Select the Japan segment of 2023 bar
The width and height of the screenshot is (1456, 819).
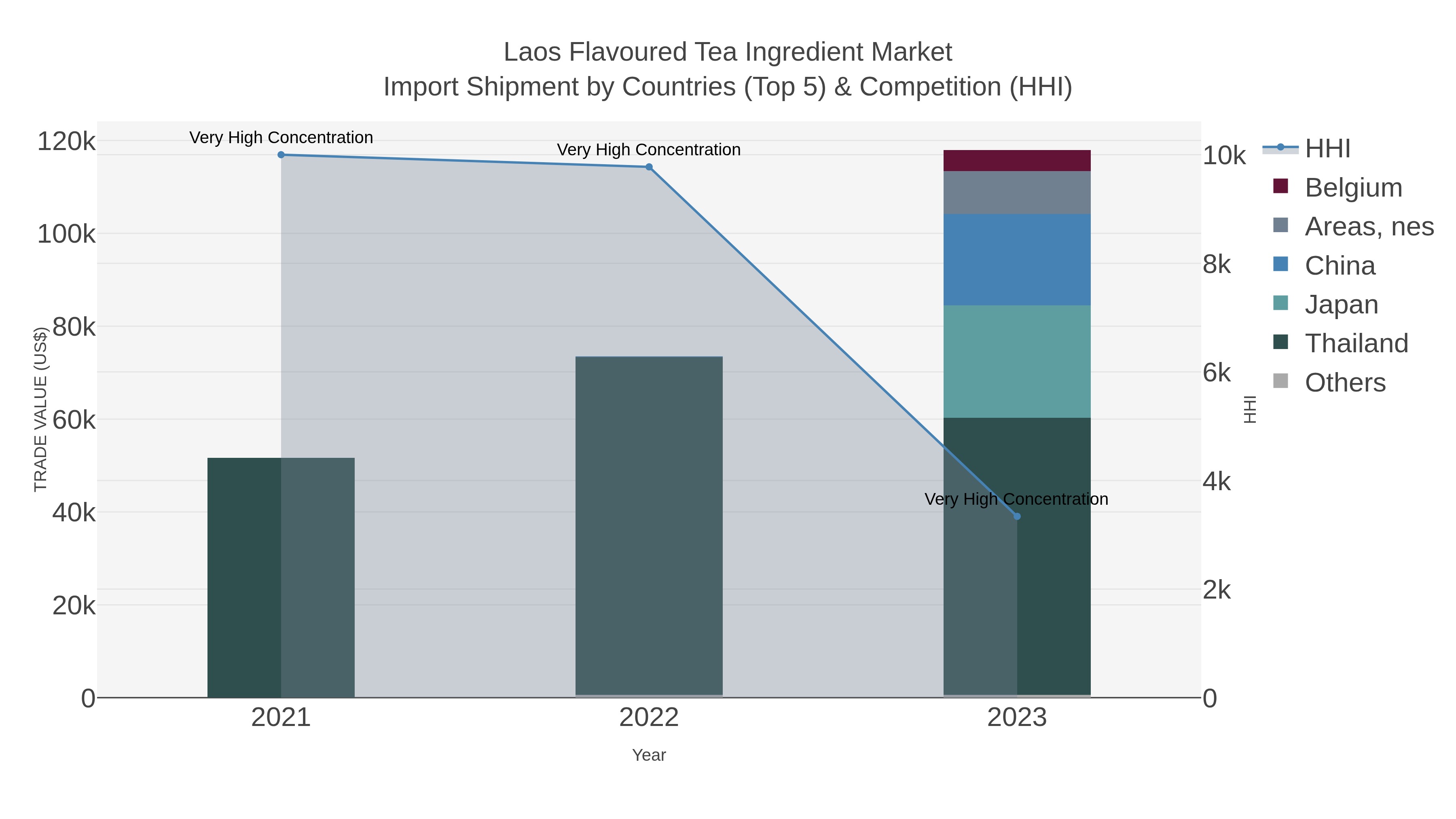pyautogui.click(x=1017, y=362)
